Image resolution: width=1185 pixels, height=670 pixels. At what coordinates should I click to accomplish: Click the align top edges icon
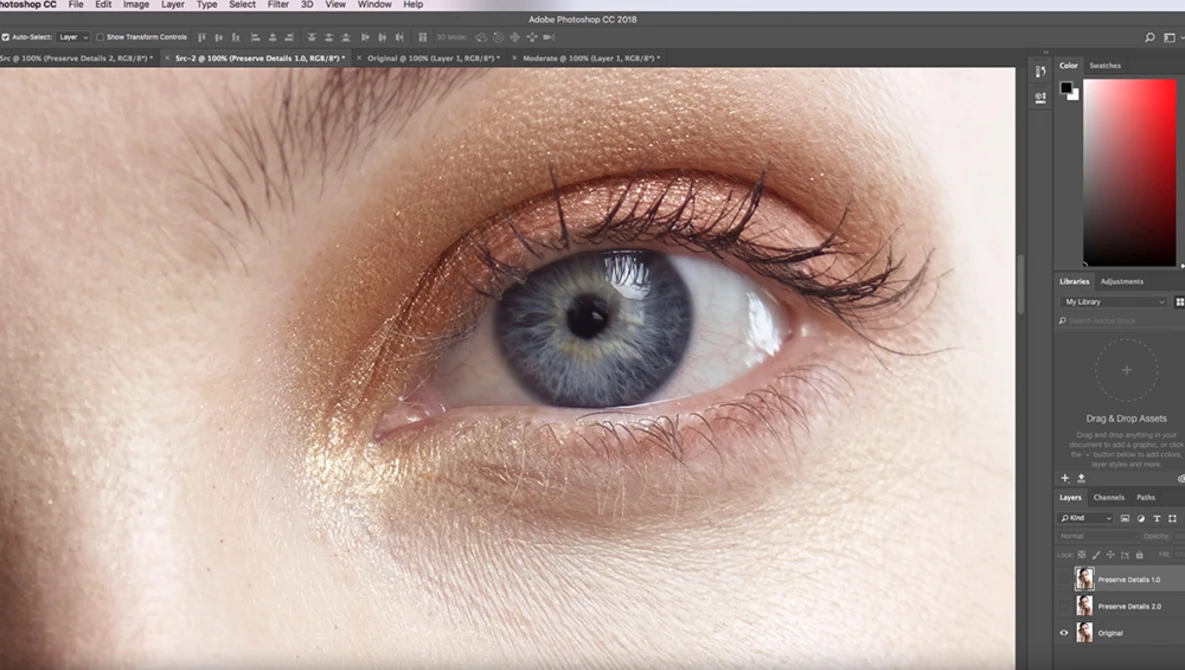(x=202, y=37)
